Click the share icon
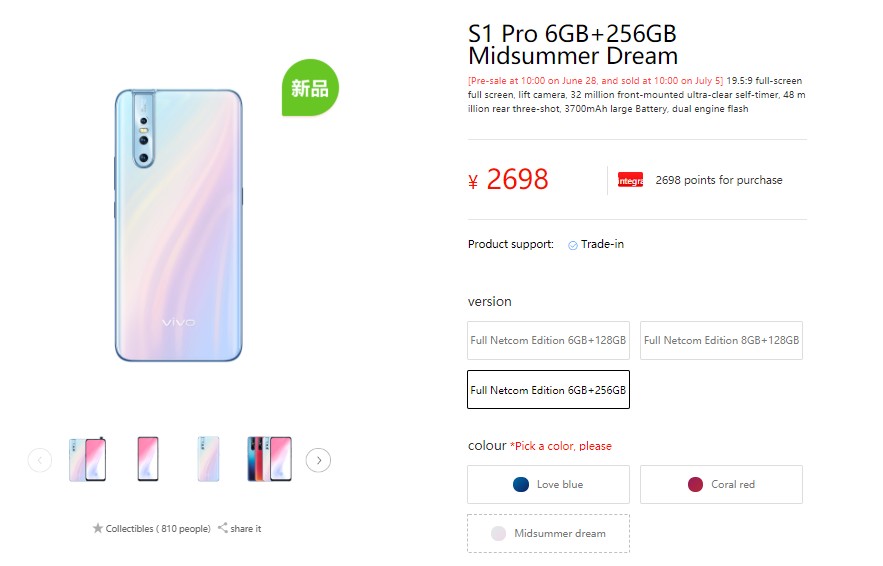This screenshot has width=883, height=566. click(222, 528)
